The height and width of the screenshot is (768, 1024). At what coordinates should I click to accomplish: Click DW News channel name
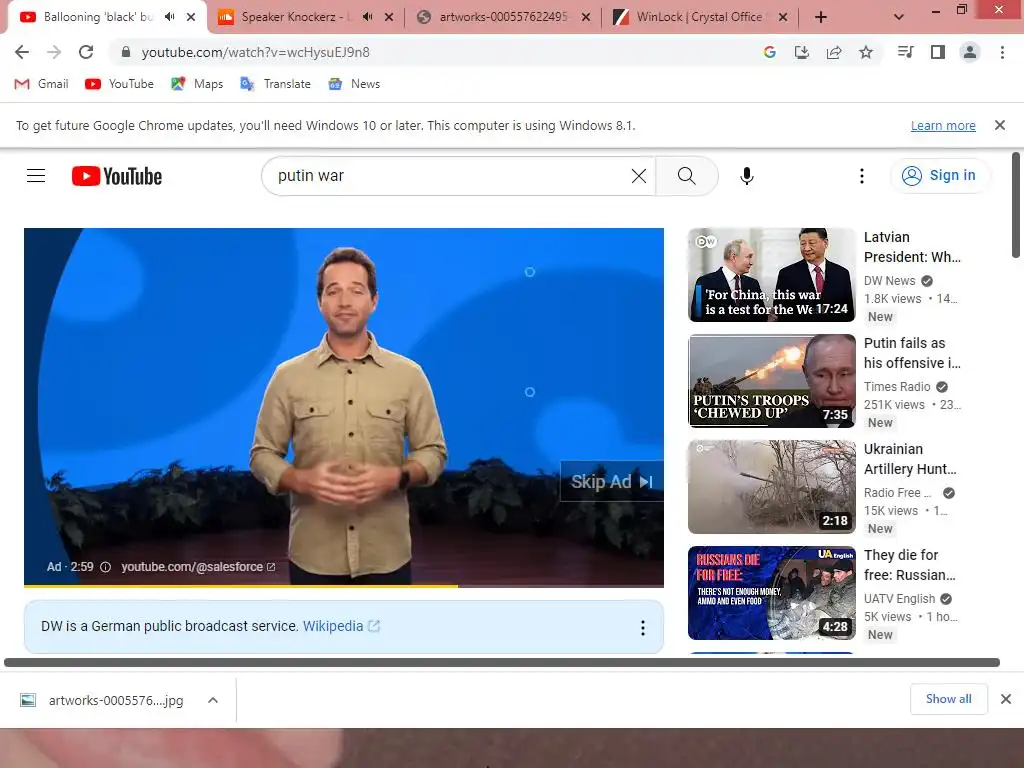(889, 281)
